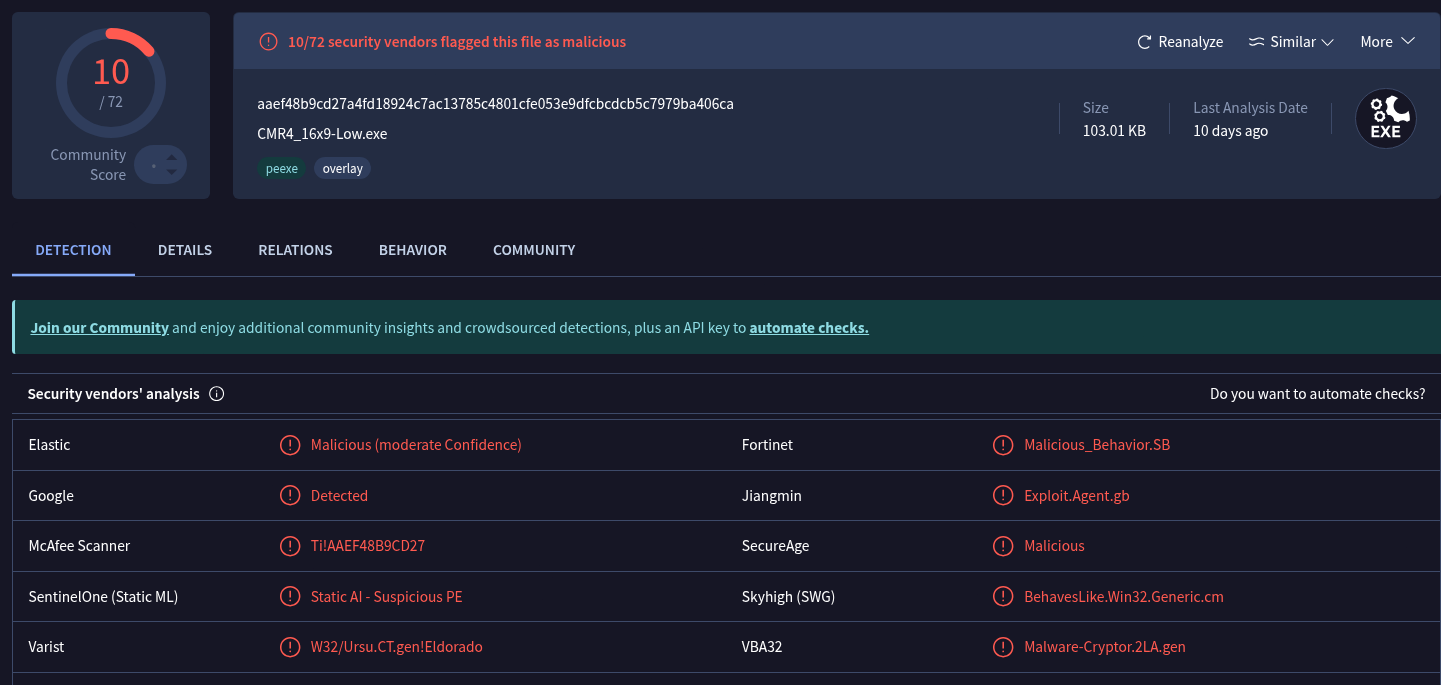Follow the Join our Community link

pyautogui.click(x=99, y=328)
